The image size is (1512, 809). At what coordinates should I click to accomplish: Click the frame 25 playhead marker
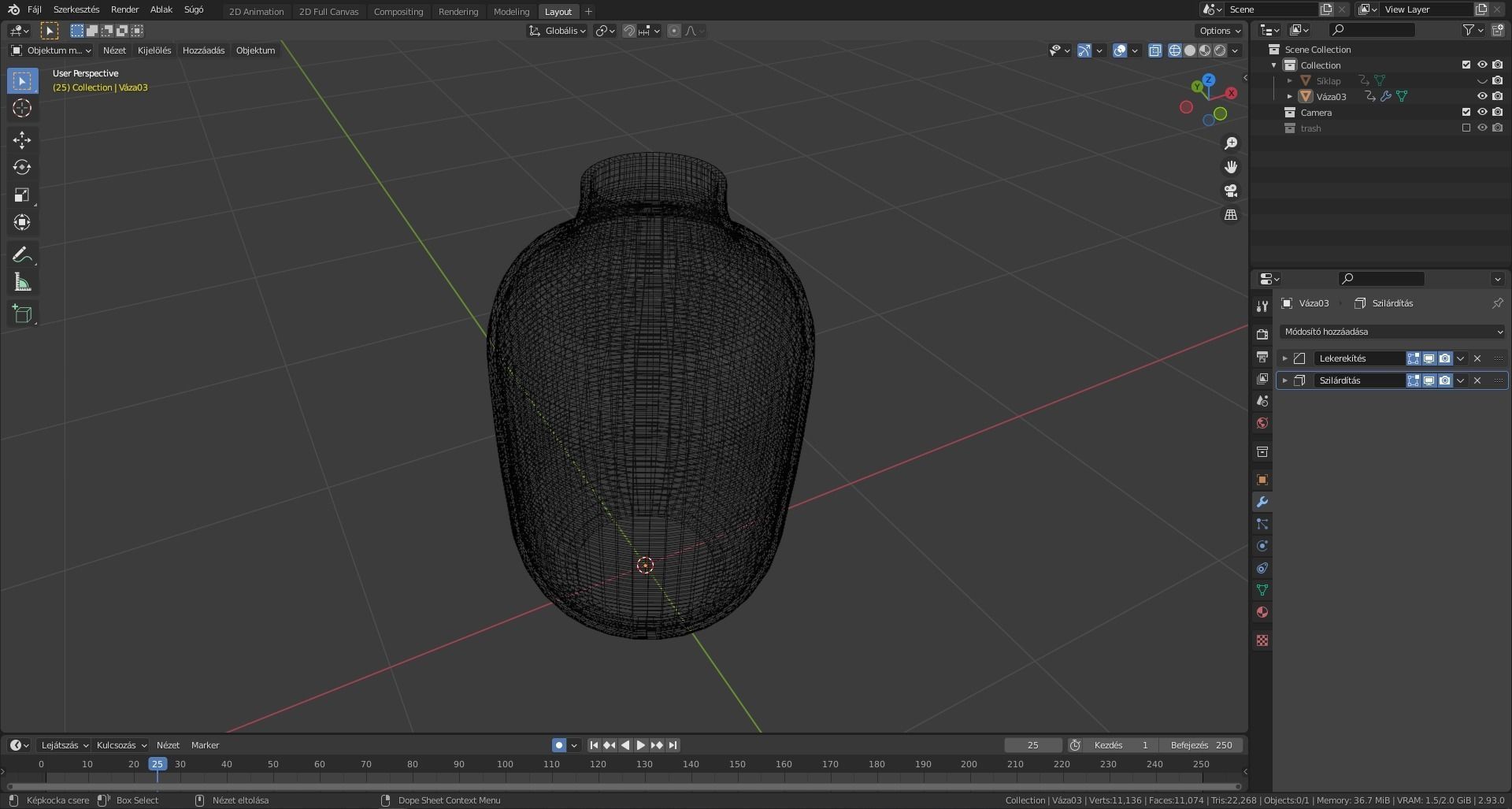[x=157, y=764]
